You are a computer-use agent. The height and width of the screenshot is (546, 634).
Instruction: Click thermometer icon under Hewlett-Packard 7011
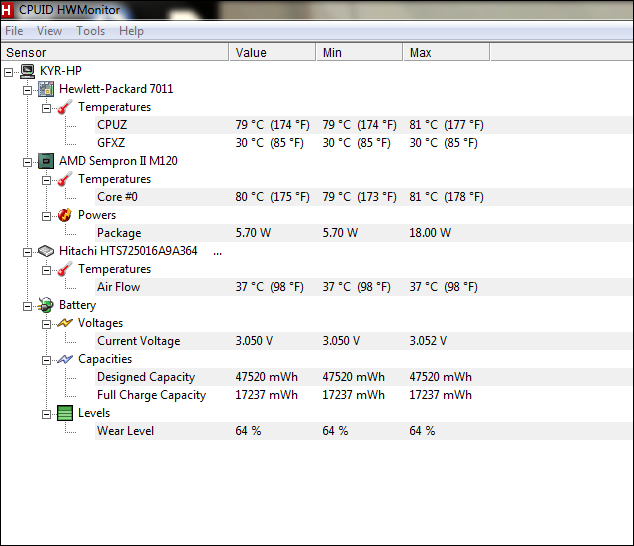coord(65,107)
